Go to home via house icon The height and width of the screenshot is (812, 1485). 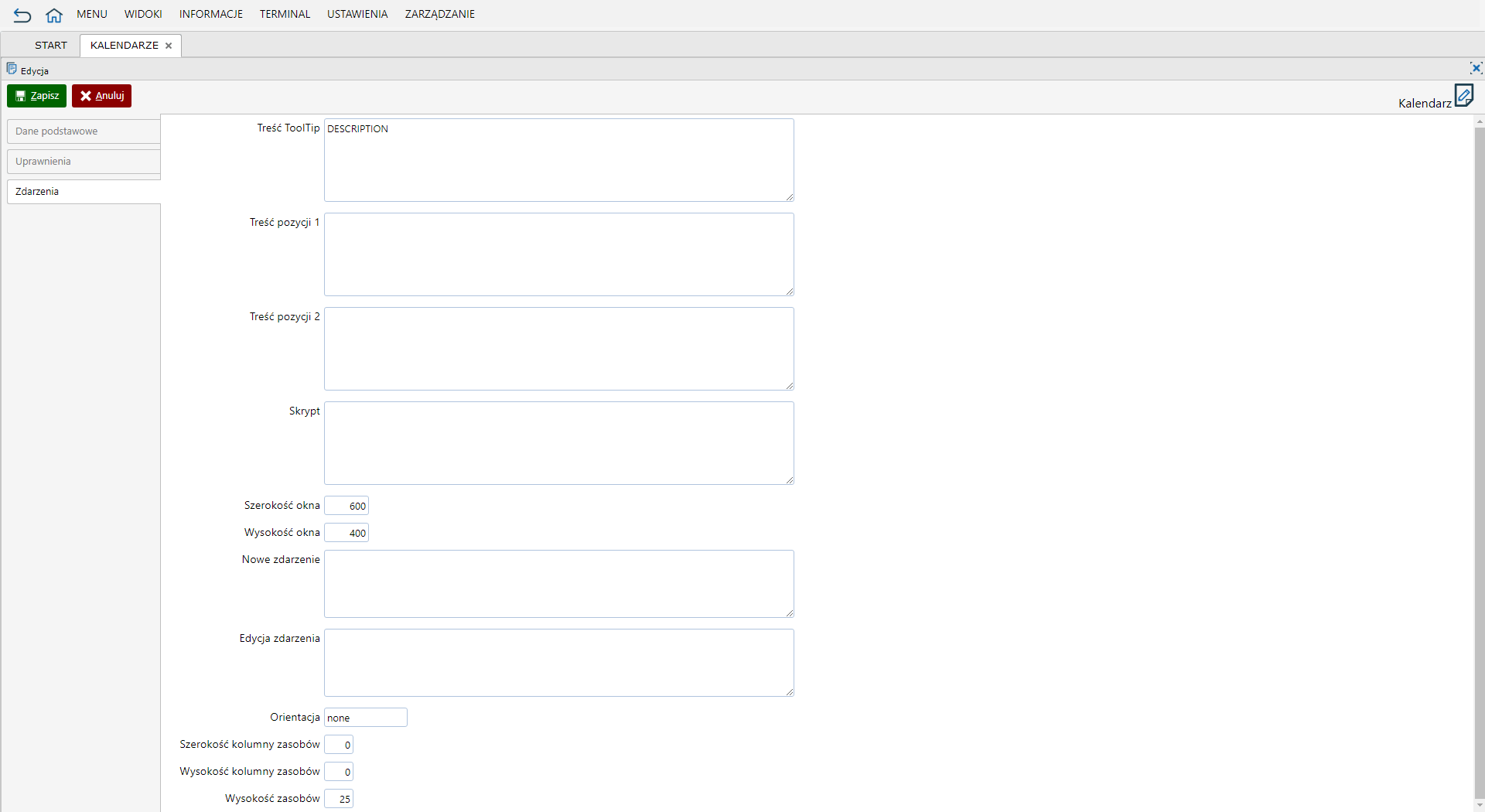click(54, 15)
